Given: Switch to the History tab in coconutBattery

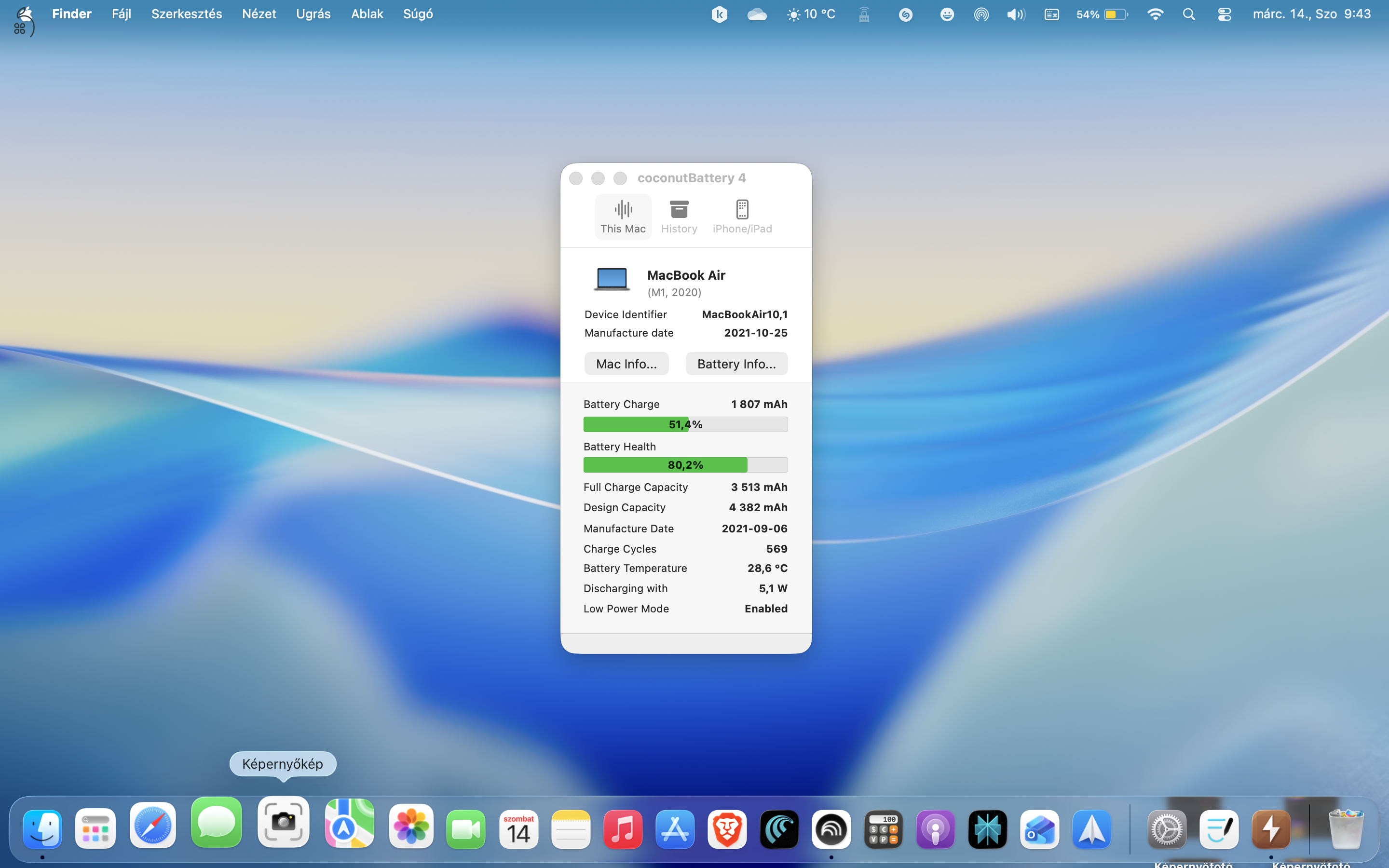Looking at the screenshot, I should click(679, 216).
